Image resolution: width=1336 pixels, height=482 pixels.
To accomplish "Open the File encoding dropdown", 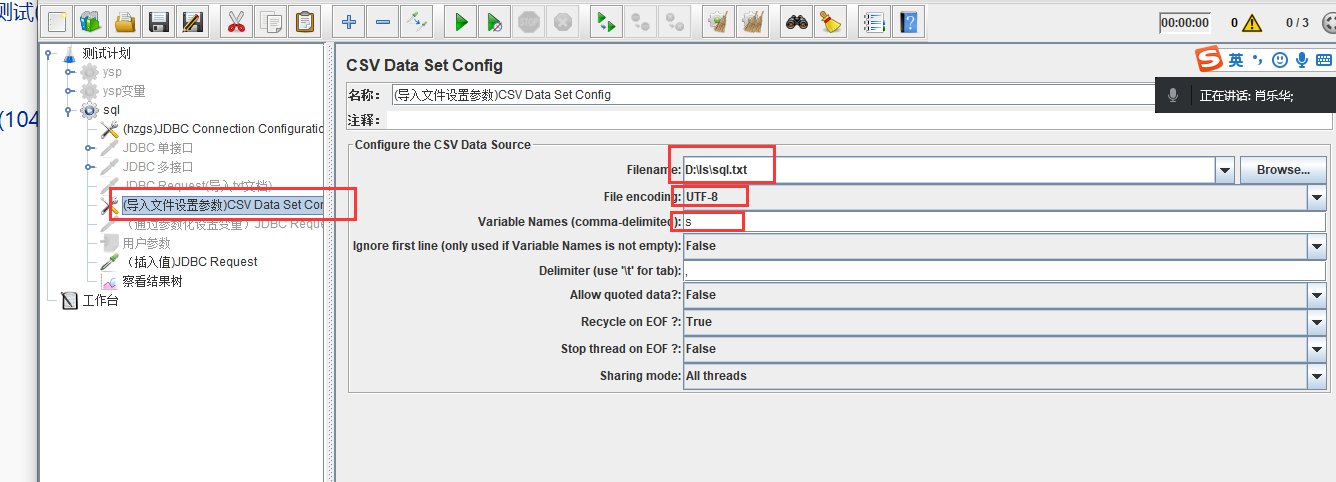I will [1317, 198].
